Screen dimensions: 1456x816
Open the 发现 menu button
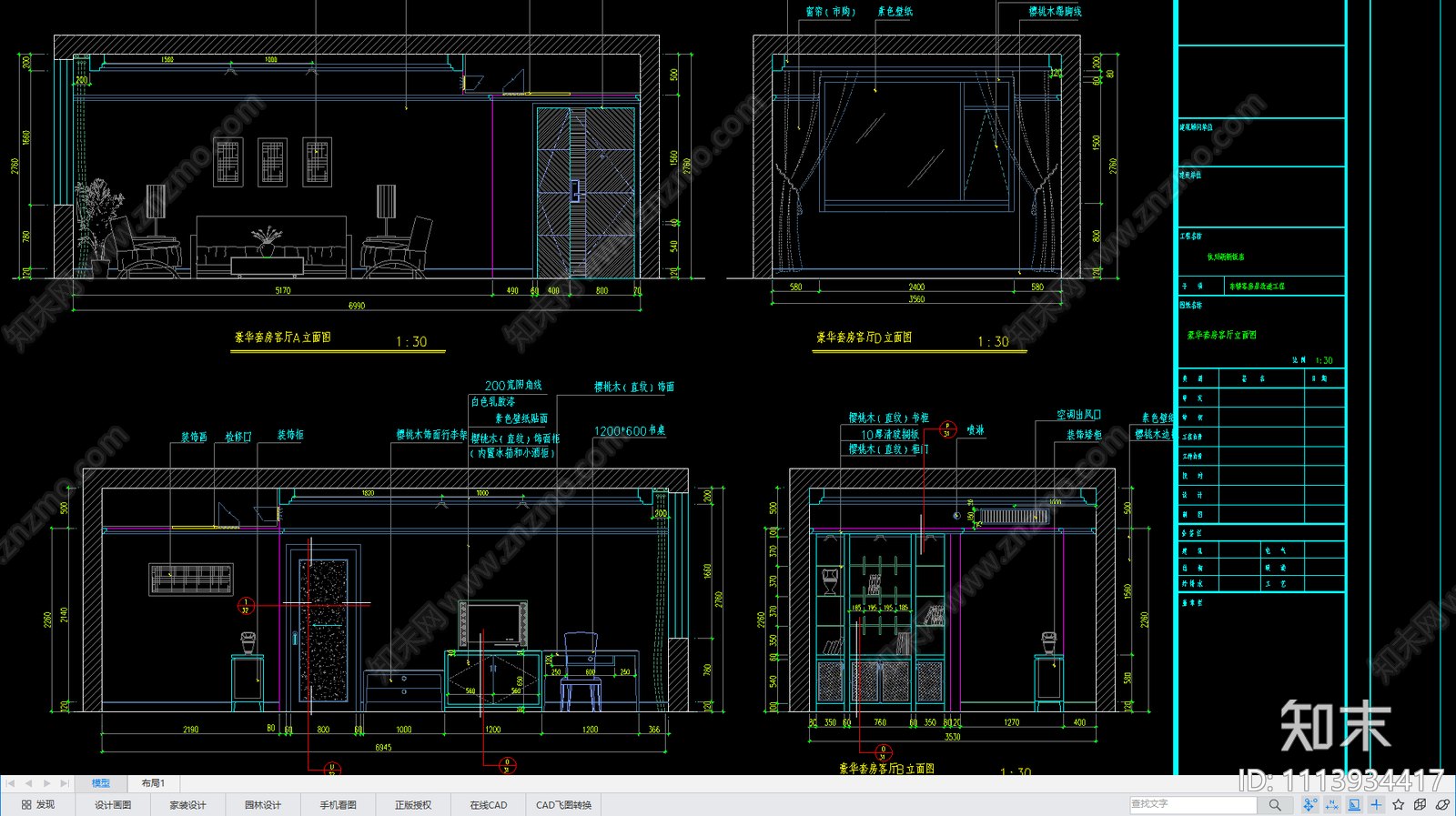coord(38,805)
